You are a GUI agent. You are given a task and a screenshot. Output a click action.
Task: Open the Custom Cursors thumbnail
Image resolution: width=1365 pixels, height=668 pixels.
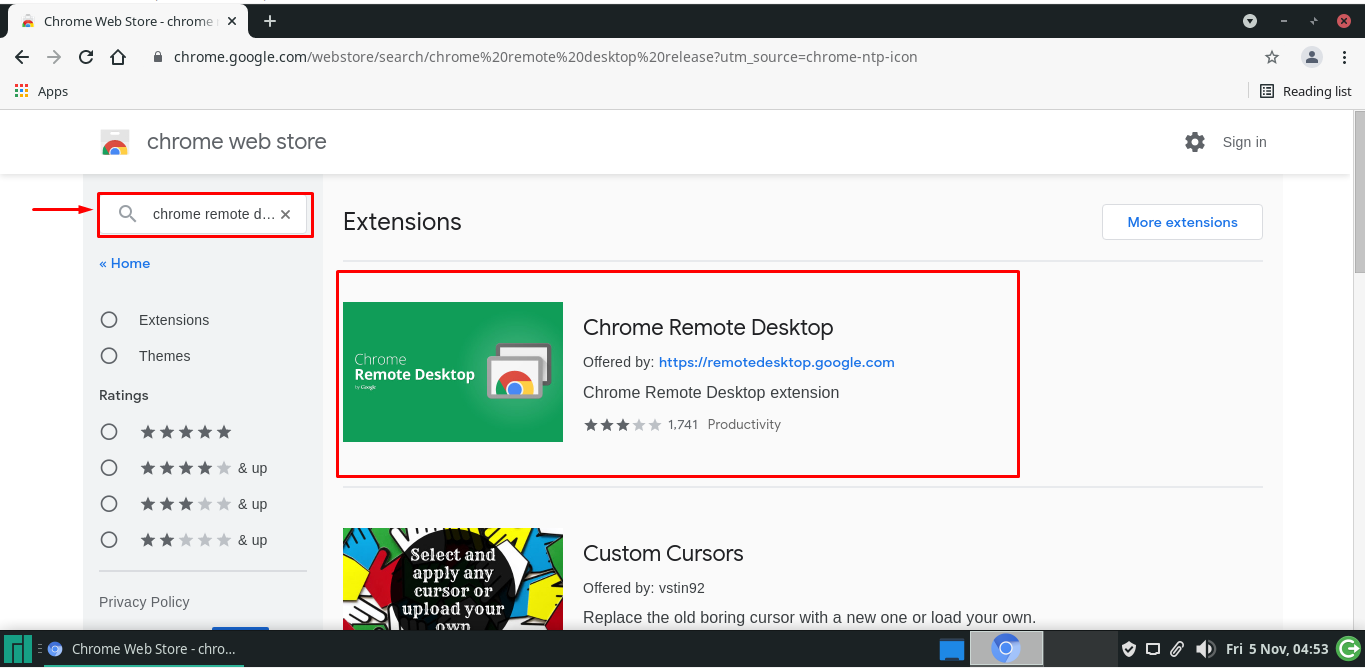tap(453, 579)
